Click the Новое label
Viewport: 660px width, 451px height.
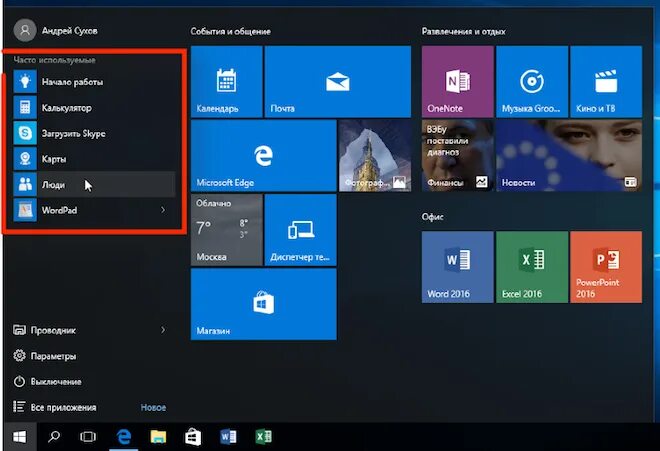(153, 408)
